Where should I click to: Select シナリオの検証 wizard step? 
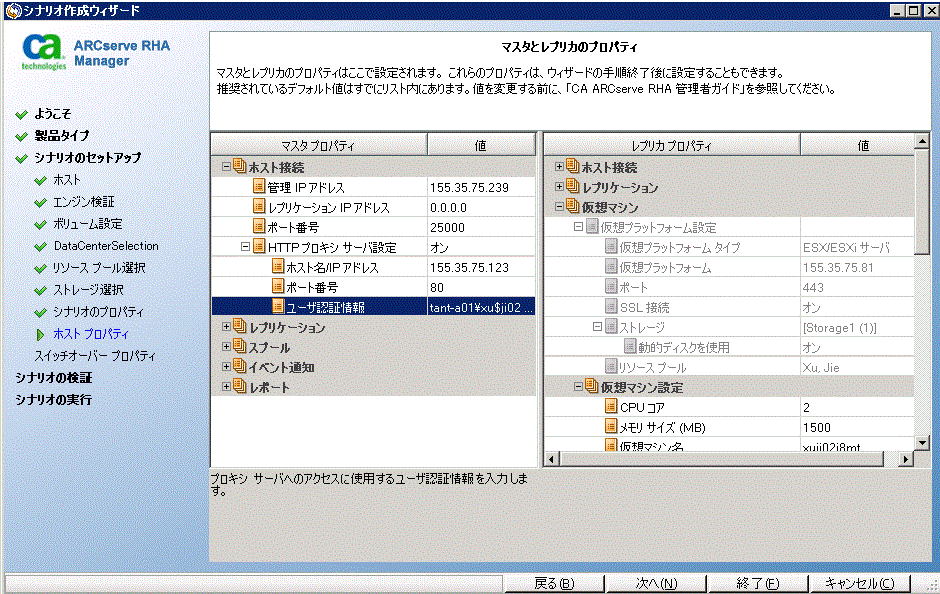coord(53,378)
